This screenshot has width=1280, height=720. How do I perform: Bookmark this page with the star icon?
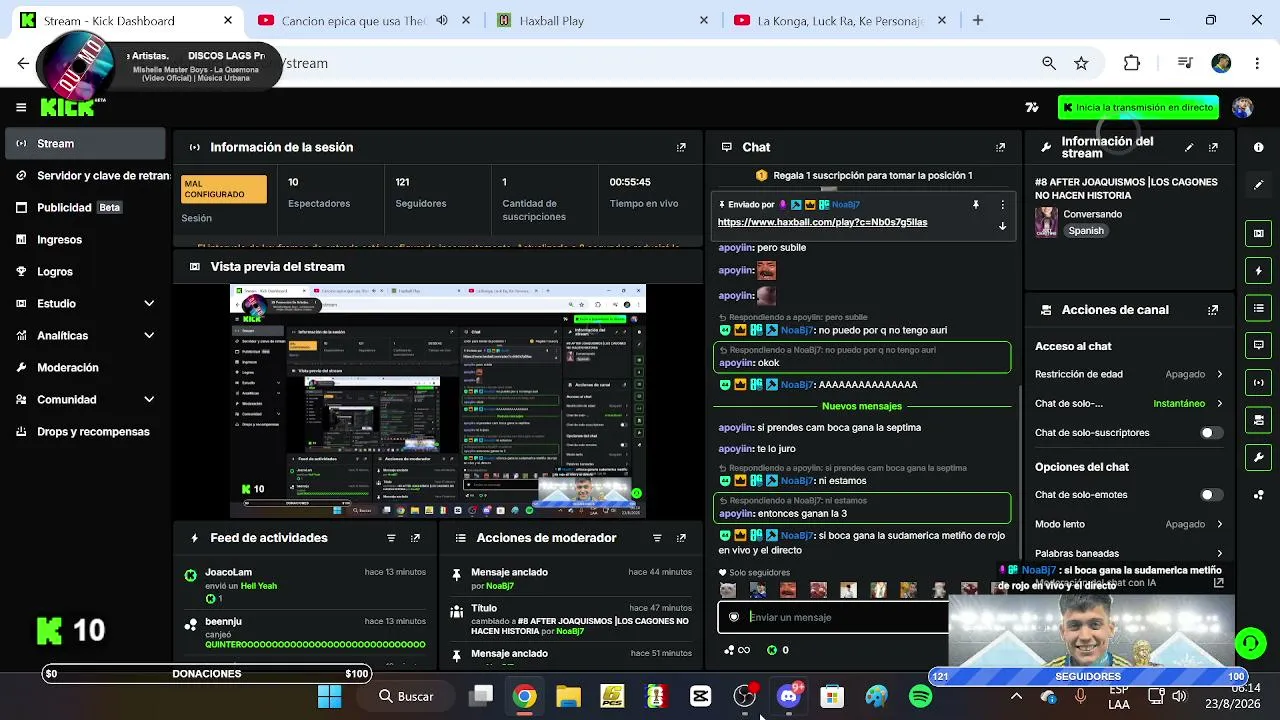point(1081,63)
